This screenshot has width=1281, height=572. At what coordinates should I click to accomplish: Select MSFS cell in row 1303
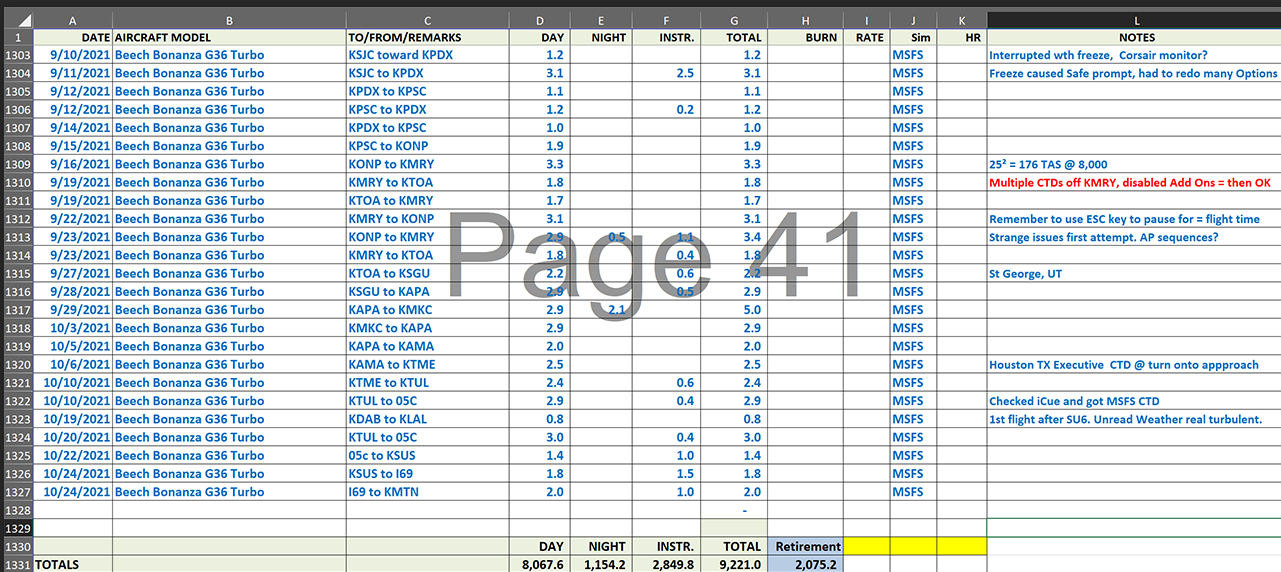(913, 55)
